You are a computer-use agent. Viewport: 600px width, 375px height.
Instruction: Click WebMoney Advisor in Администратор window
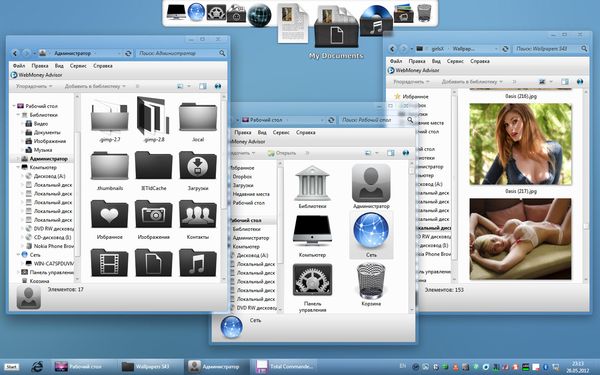[37, 75]
